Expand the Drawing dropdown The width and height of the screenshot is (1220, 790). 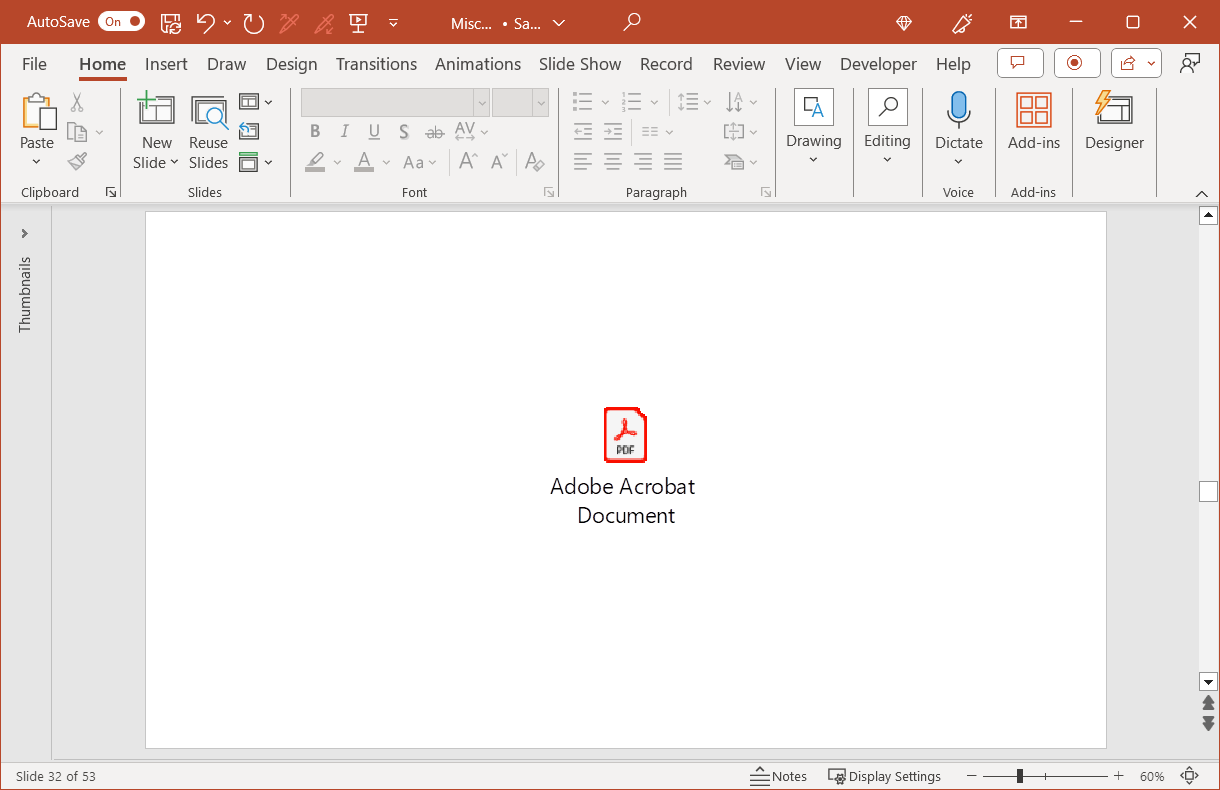point(813,160)
